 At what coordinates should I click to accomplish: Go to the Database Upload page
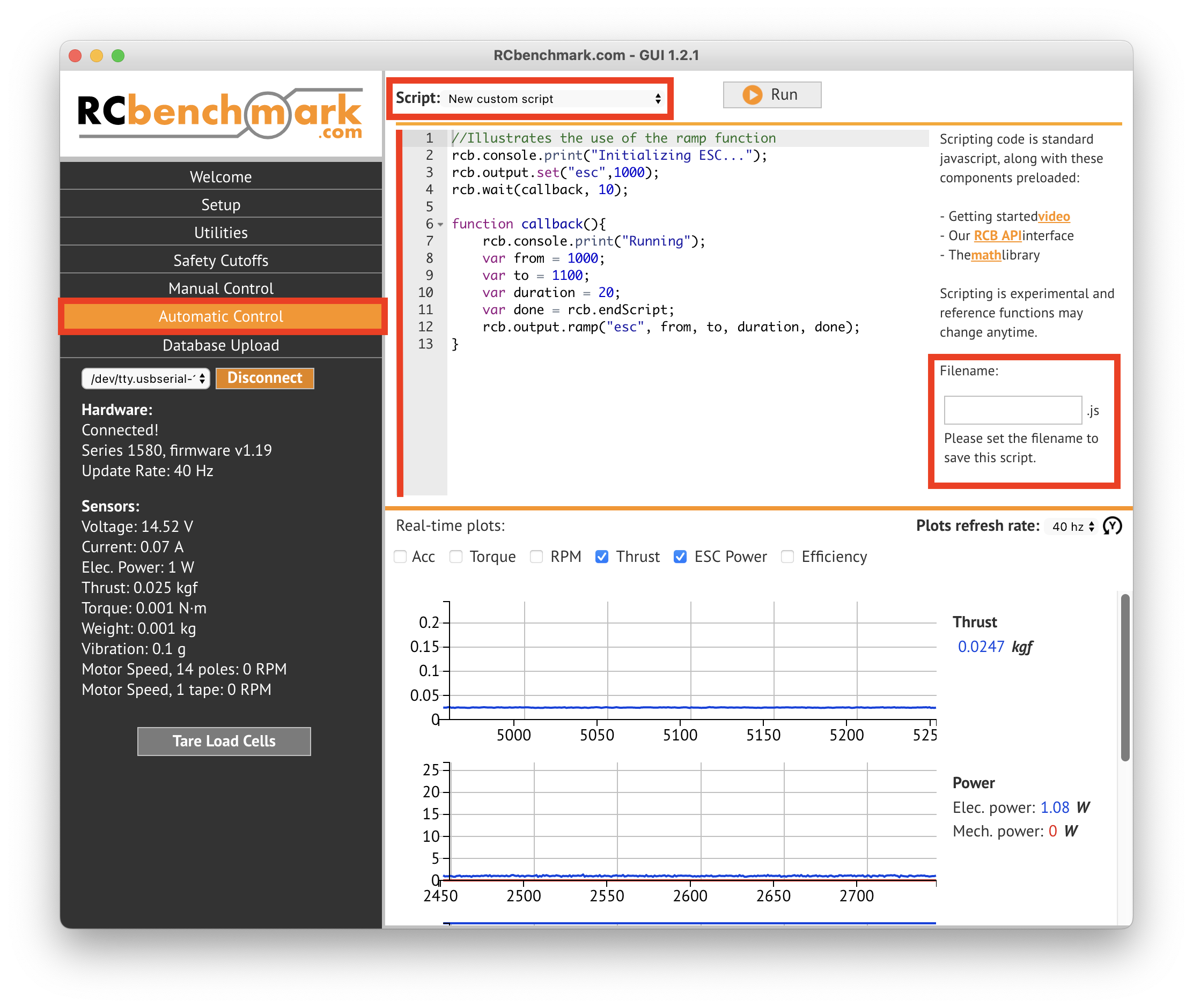click(x=220, y=345)
